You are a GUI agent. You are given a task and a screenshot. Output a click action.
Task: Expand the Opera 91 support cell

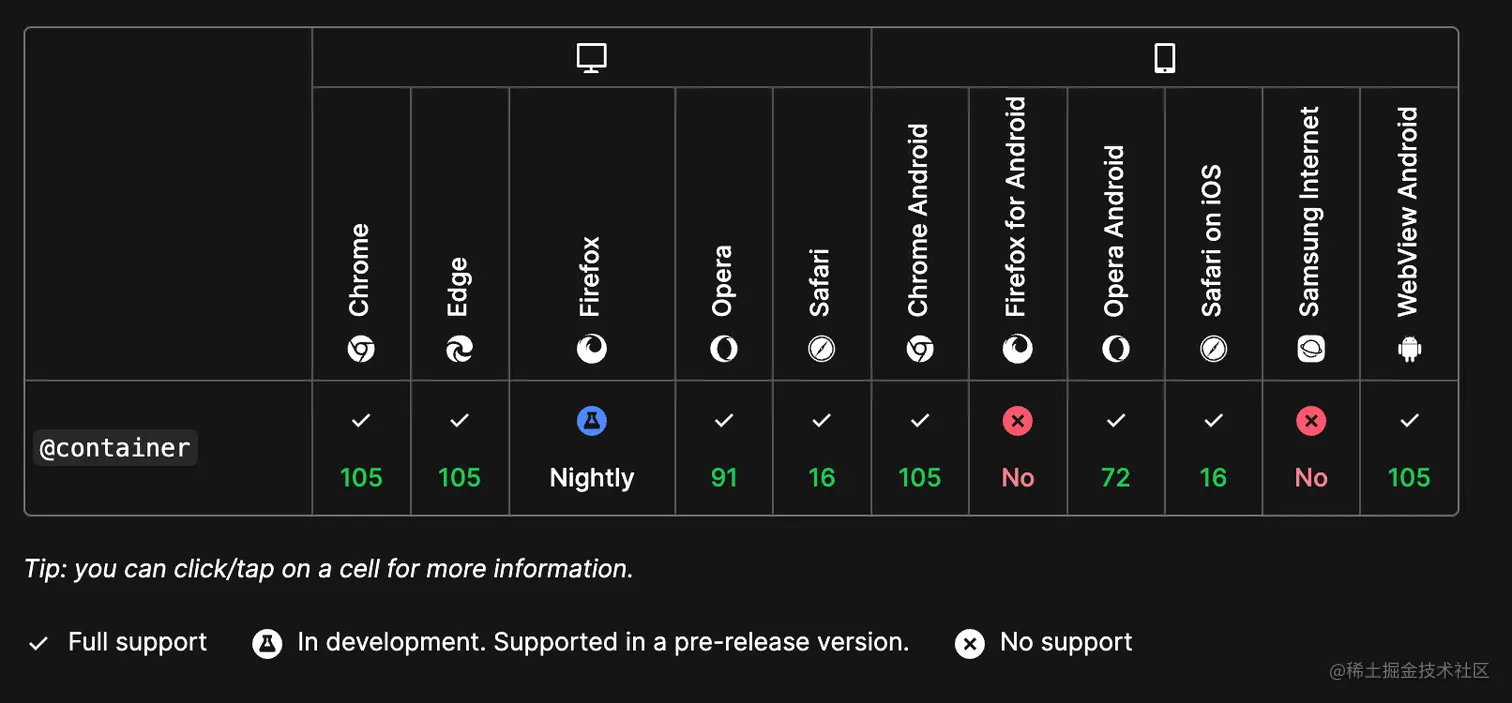(723, 449)
